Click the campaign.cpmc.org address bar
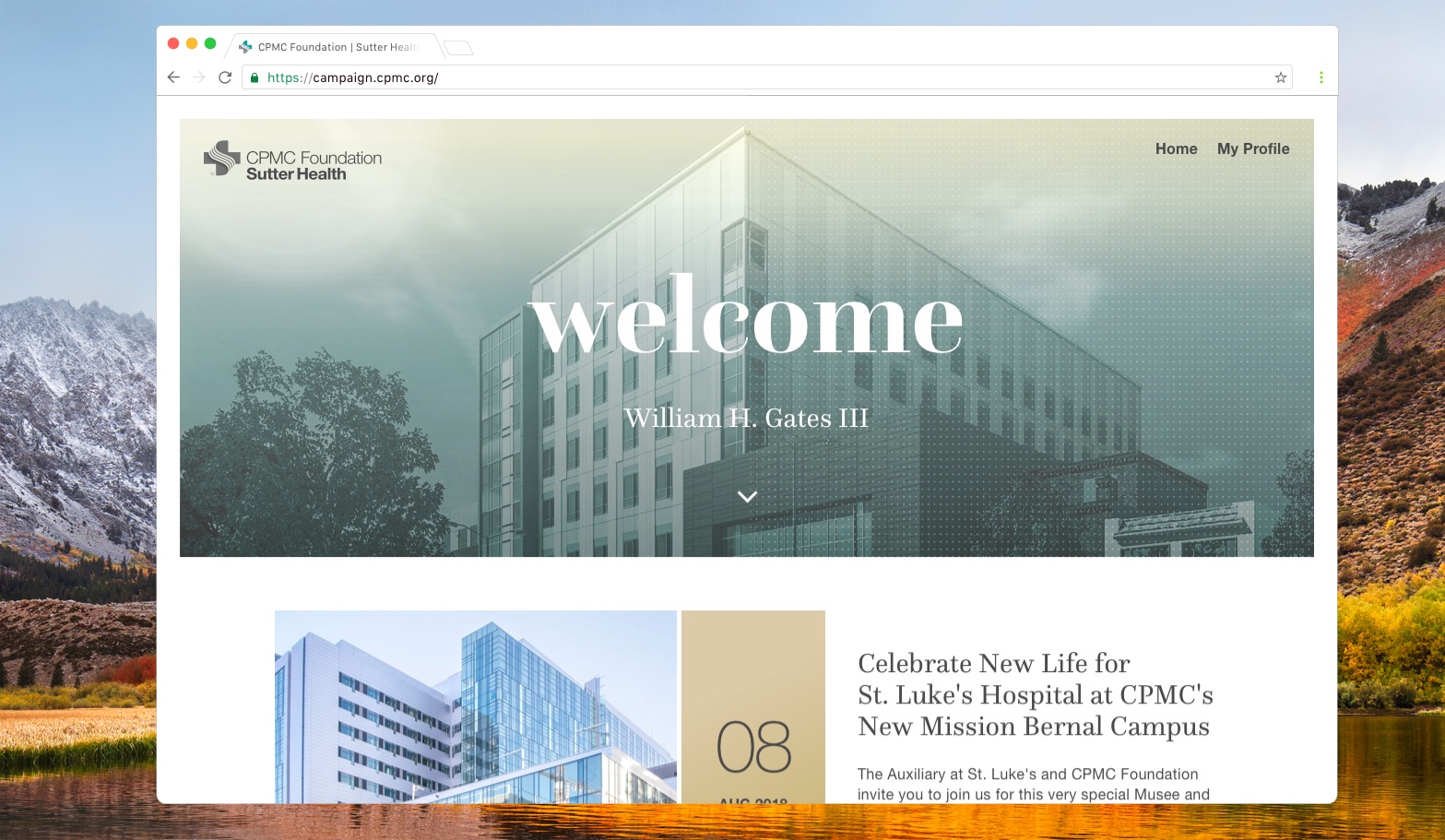 (766, 77)
